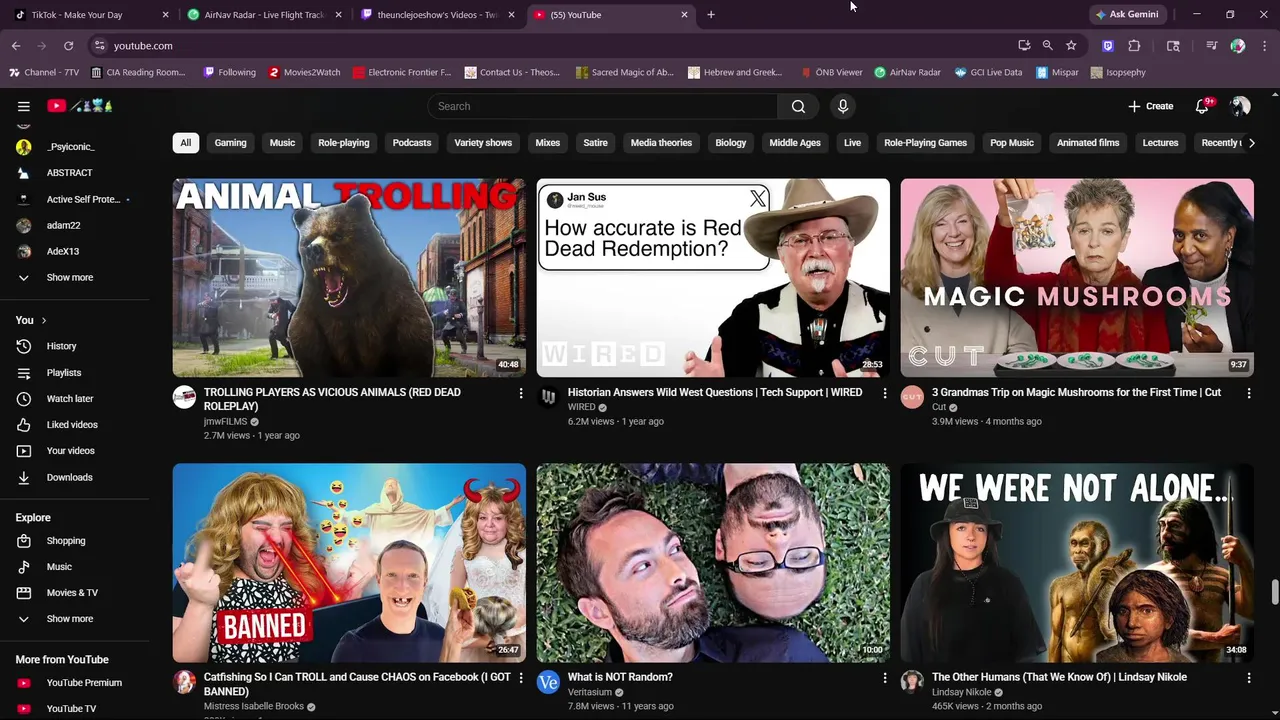1280x720 pixels.
Task: Select the All filter chip
Action: click(x=185, y=143)
